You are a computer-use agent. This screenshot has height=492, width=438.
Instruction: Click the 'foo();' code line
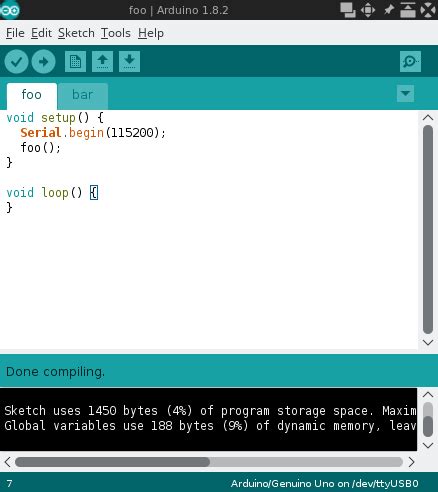click(40, 148)
